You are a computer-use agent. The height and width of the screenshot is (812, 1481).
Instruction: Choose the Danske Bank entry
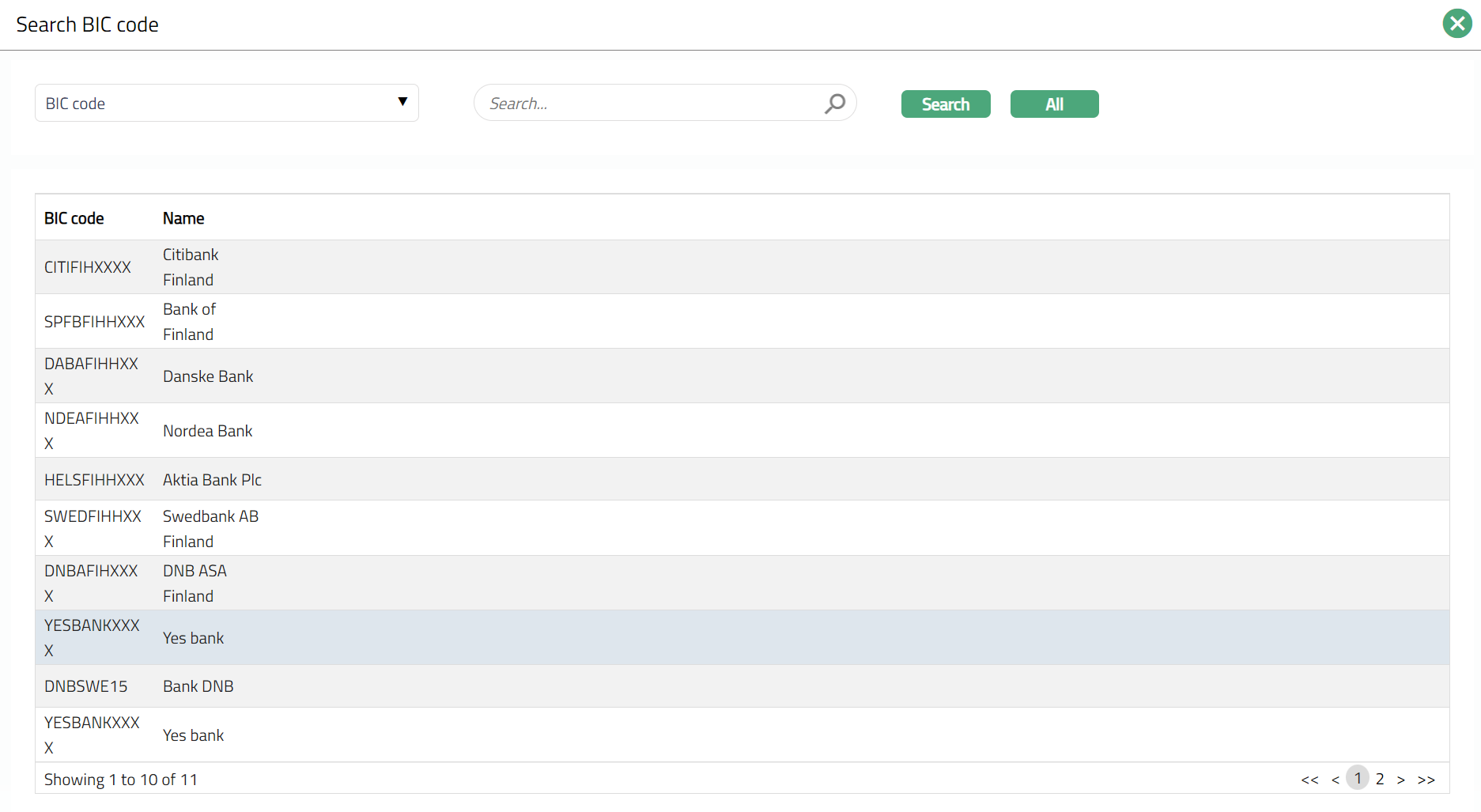pyautogui.click(x=208, y=376)
